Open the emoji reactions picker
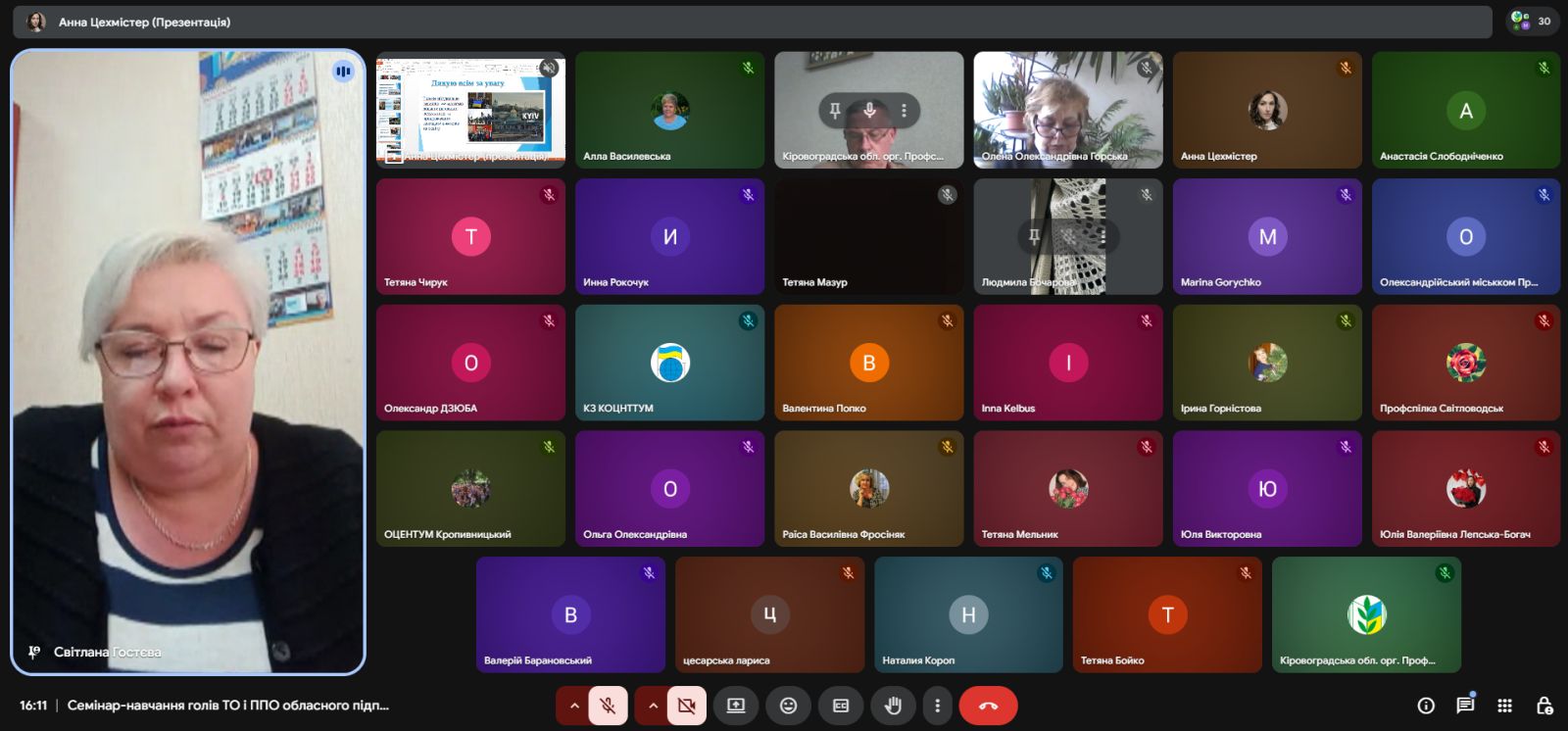1568x731 pixels. coord(788,706)
